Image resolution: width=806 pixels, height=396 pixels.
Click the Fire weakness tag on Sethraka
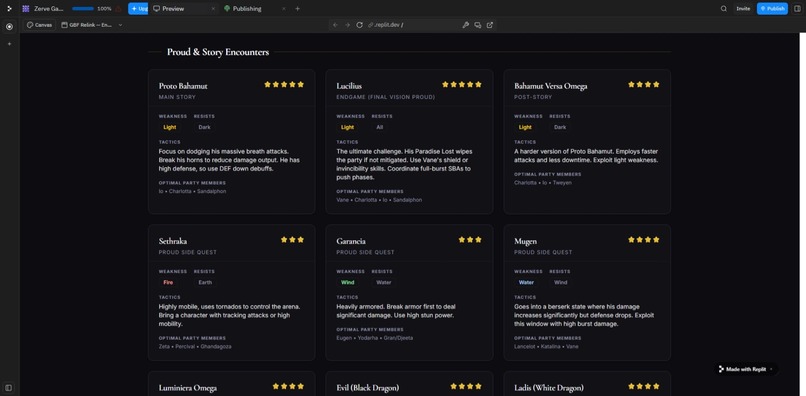(x=168, y=282)
